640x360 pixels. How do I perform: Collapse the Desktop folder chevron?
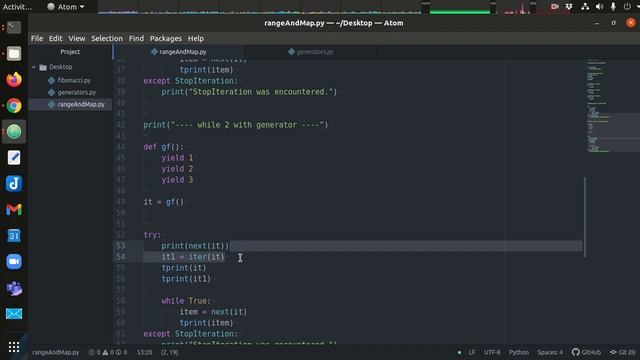click(34, 67)
